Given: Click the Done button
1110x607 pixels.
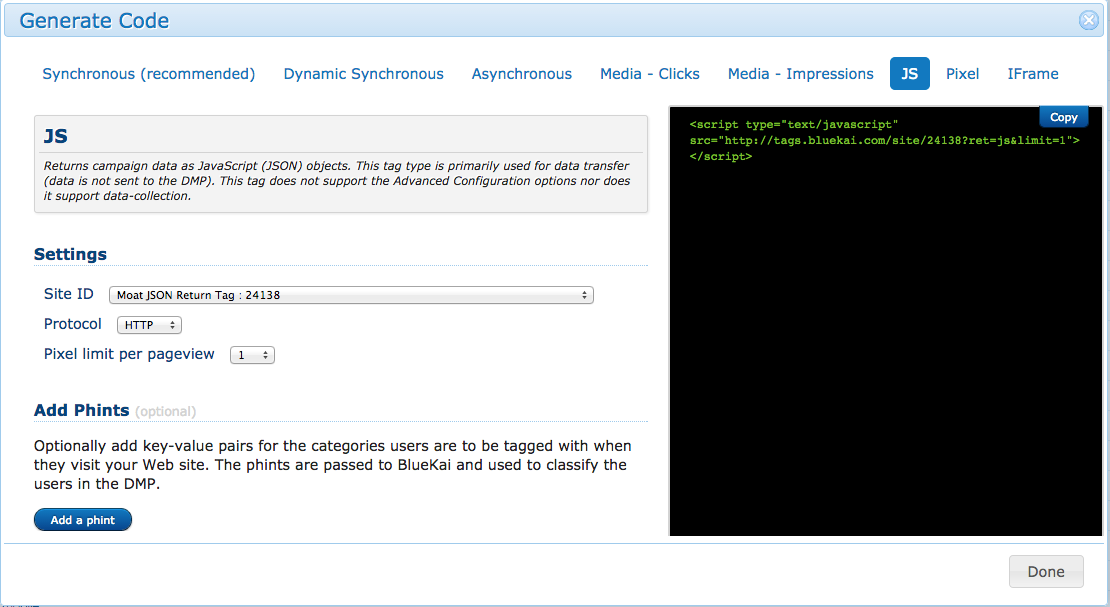Looking at the screenshot, I should (x=1046, y=572).
